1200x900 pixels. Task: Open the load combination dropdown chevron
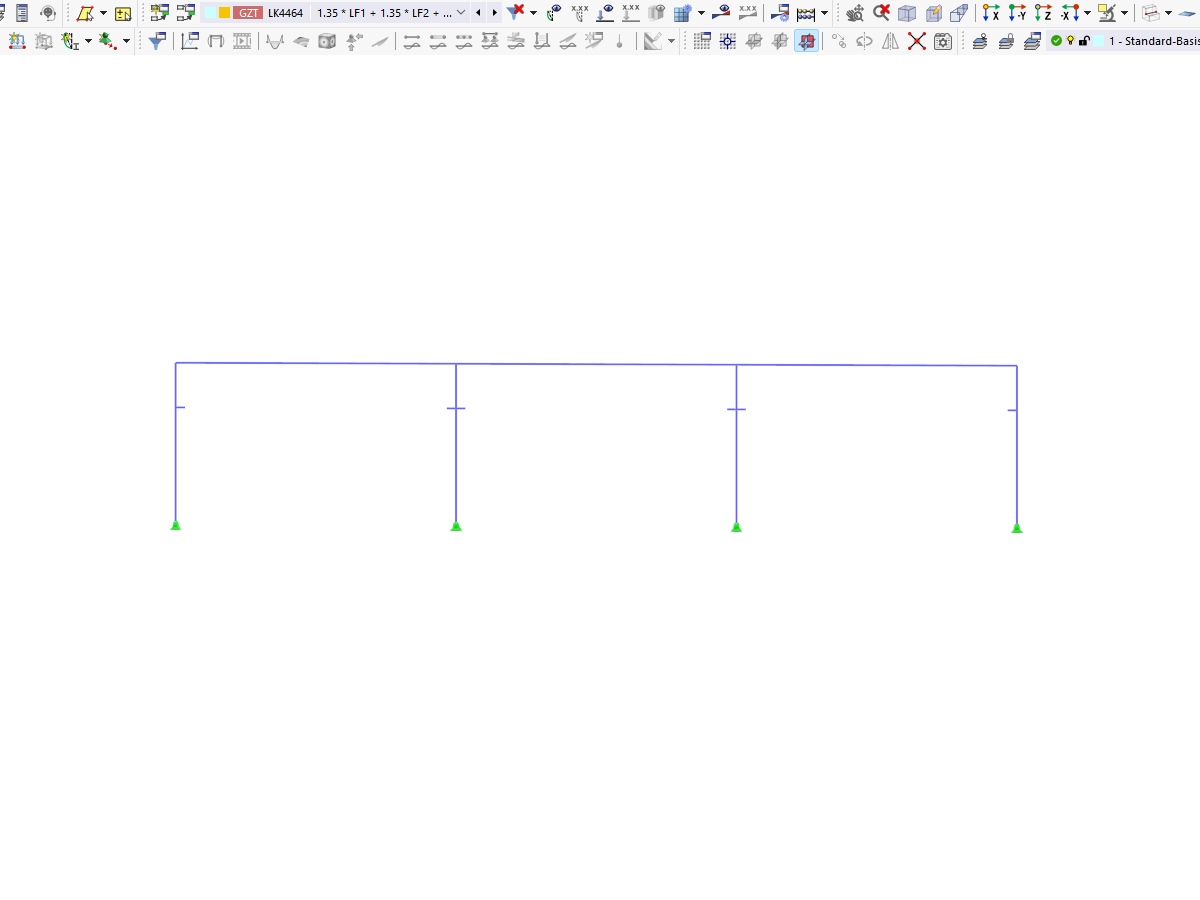click(461, 13)
